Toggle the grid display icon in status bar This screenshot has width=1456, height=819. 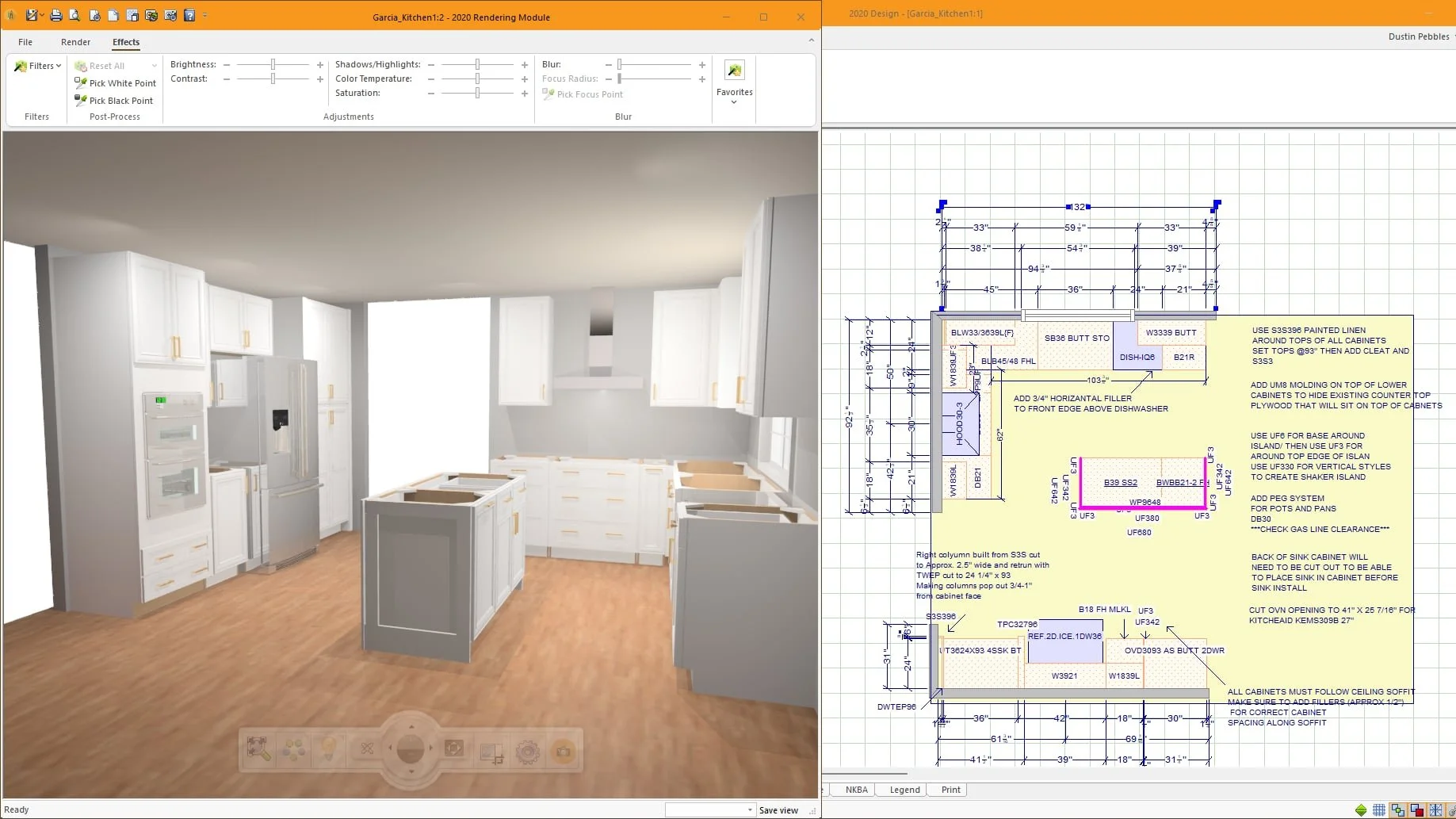(1379, 810)
